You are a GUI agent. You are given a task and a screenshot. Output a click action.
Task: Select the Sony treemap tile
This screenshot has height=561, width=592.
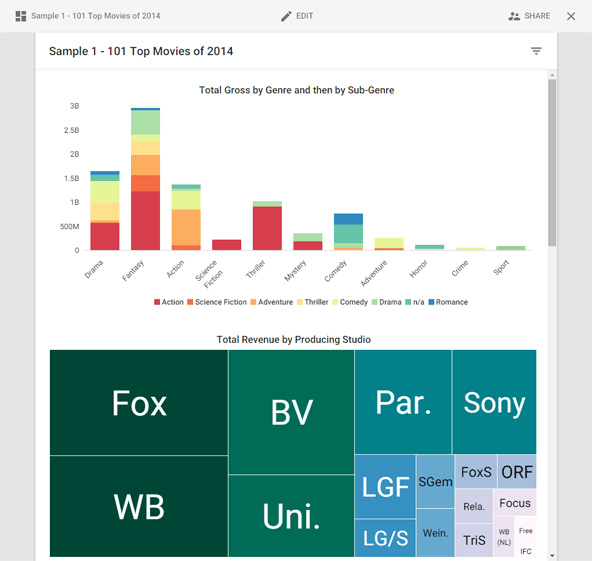(x=494, y=402)
